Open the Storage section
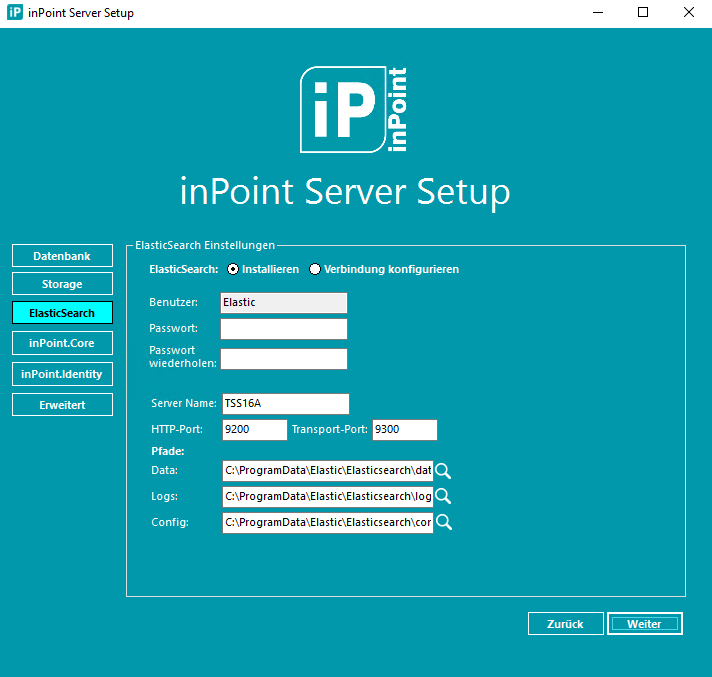The height and width of the screenshot is (677, 712). (x=62, y=284)
